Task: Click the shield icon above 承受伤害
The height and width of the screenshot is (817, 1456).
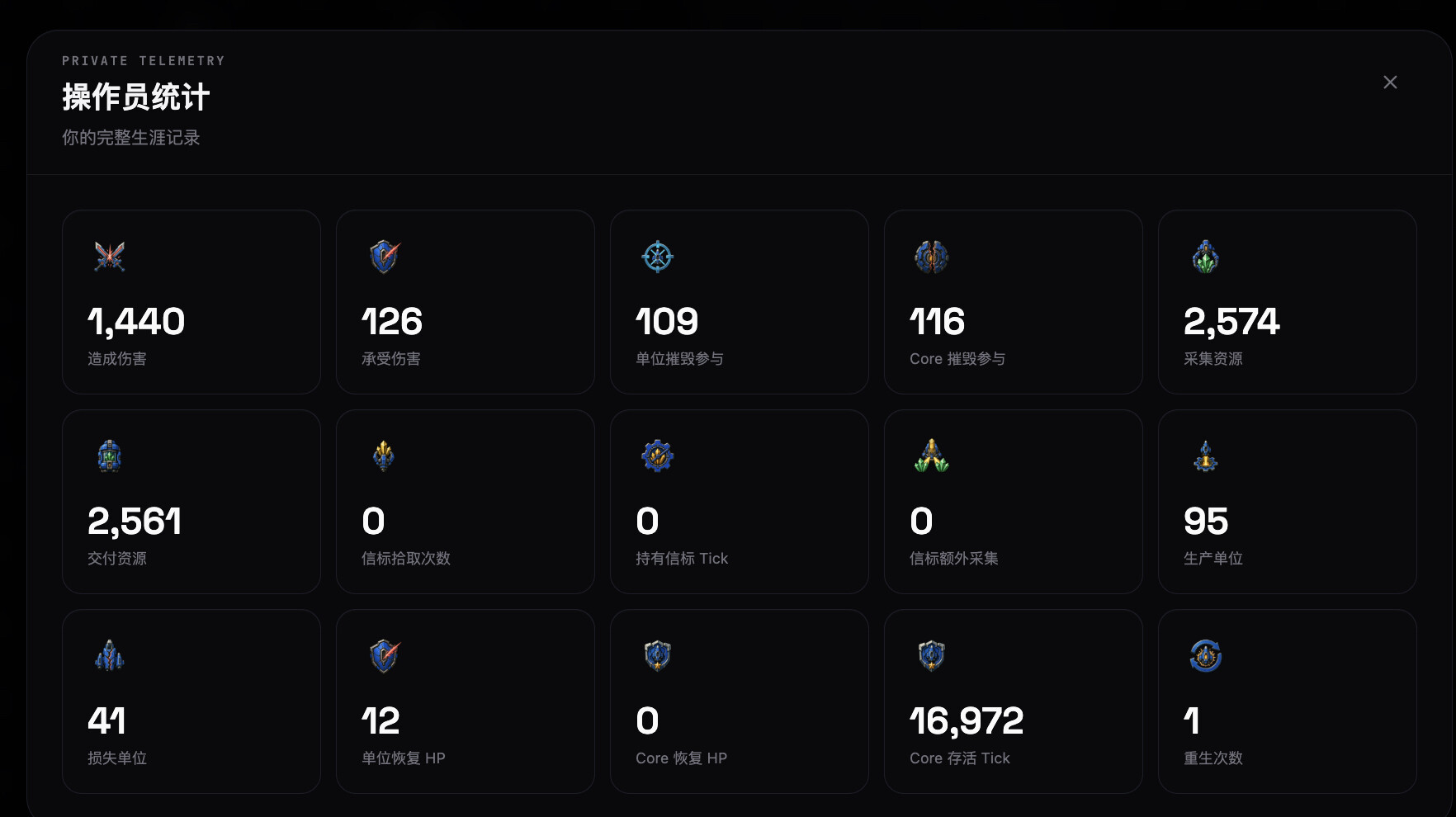Action: pyautogui.click(x=383, y=257)
